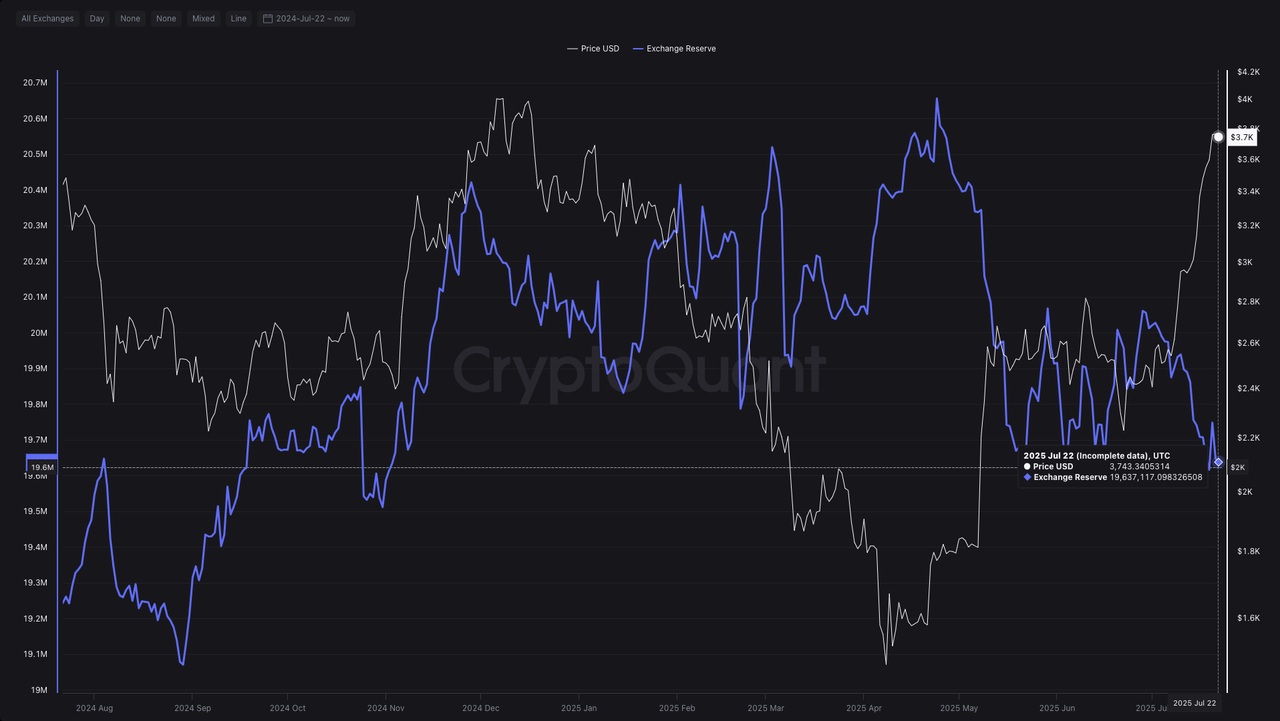Open the None option right before Mixed
This screenshot has height=721, width=1280.
coord(166,18)
